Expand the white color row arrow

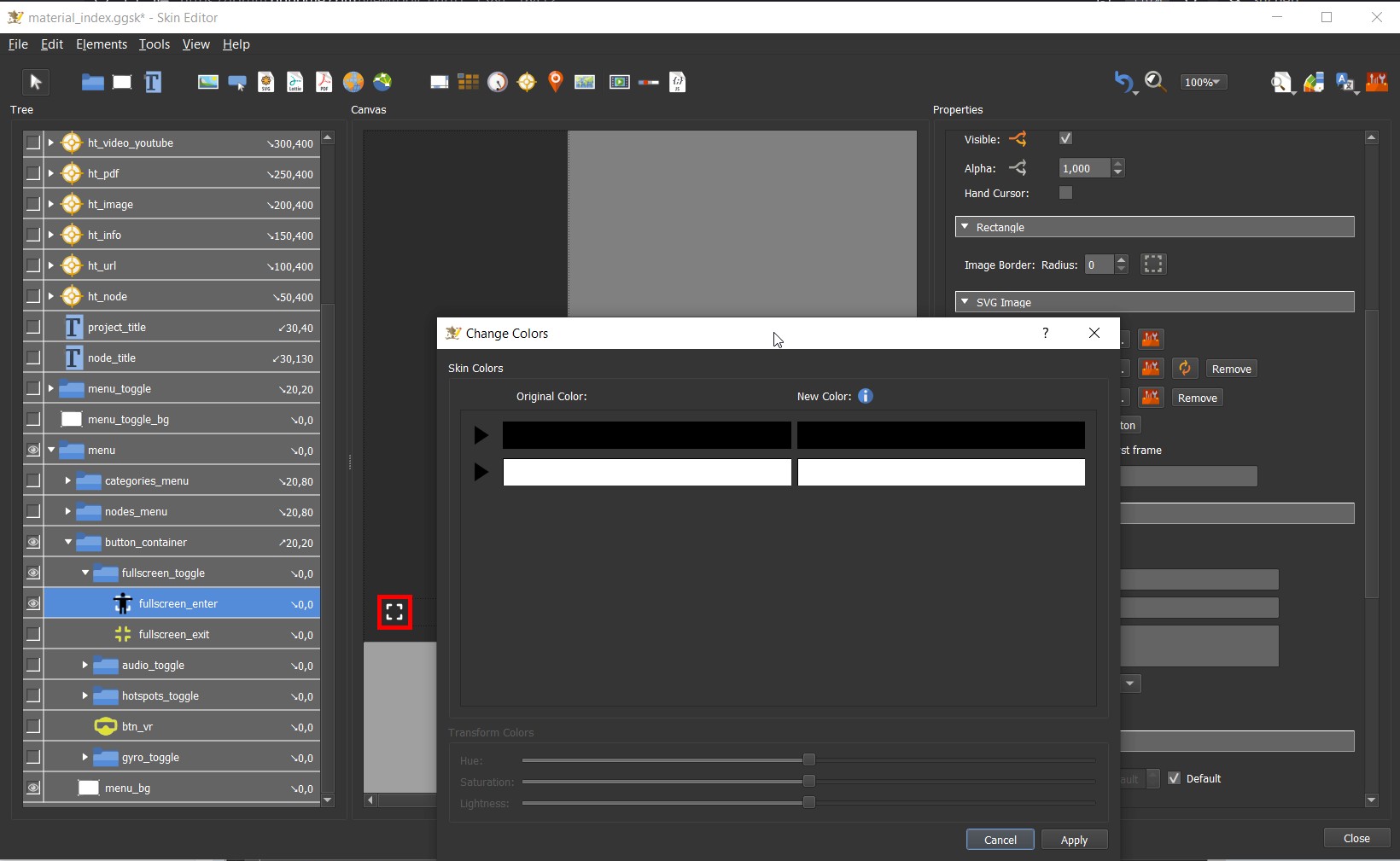pyautogui.click(x=481, y=472)
